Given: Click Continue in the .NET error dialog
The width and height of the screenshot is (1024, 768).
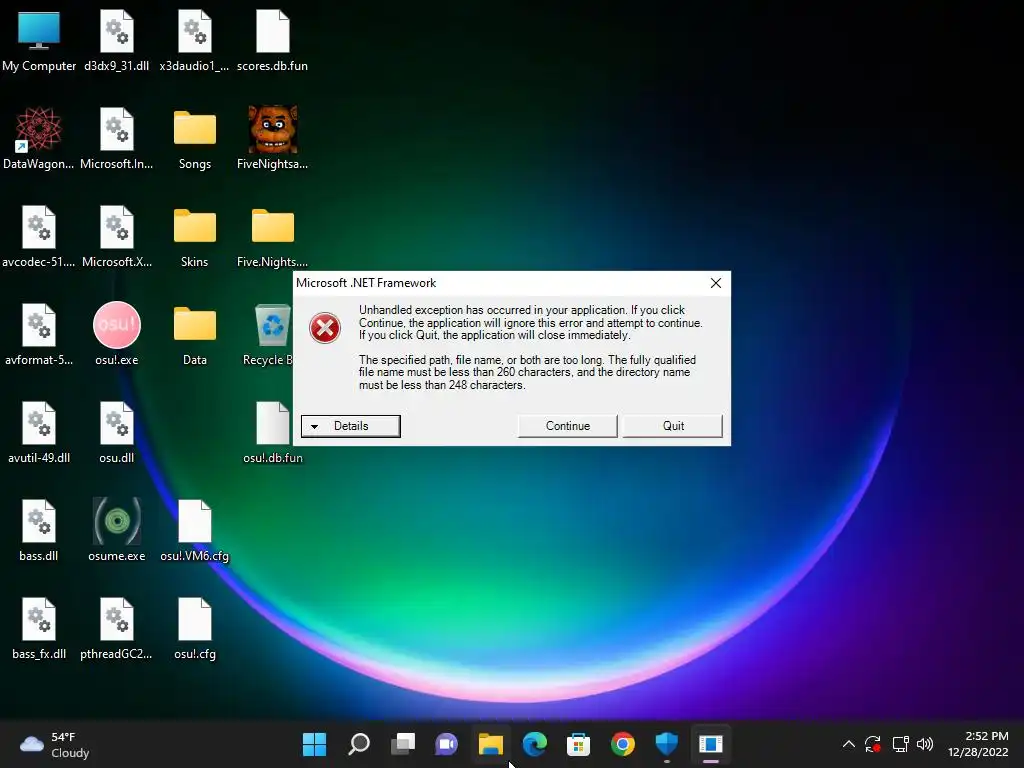Looking at the screenshot, I should 568,426.
